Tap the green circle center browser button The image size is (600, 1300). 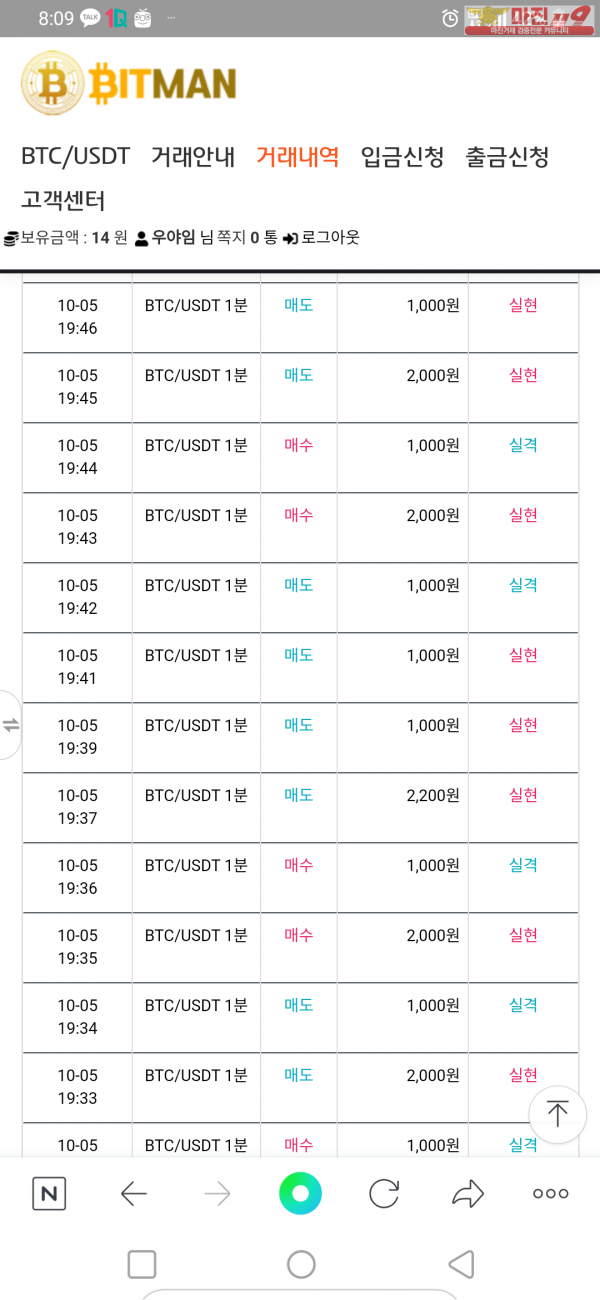(300, 1192)
